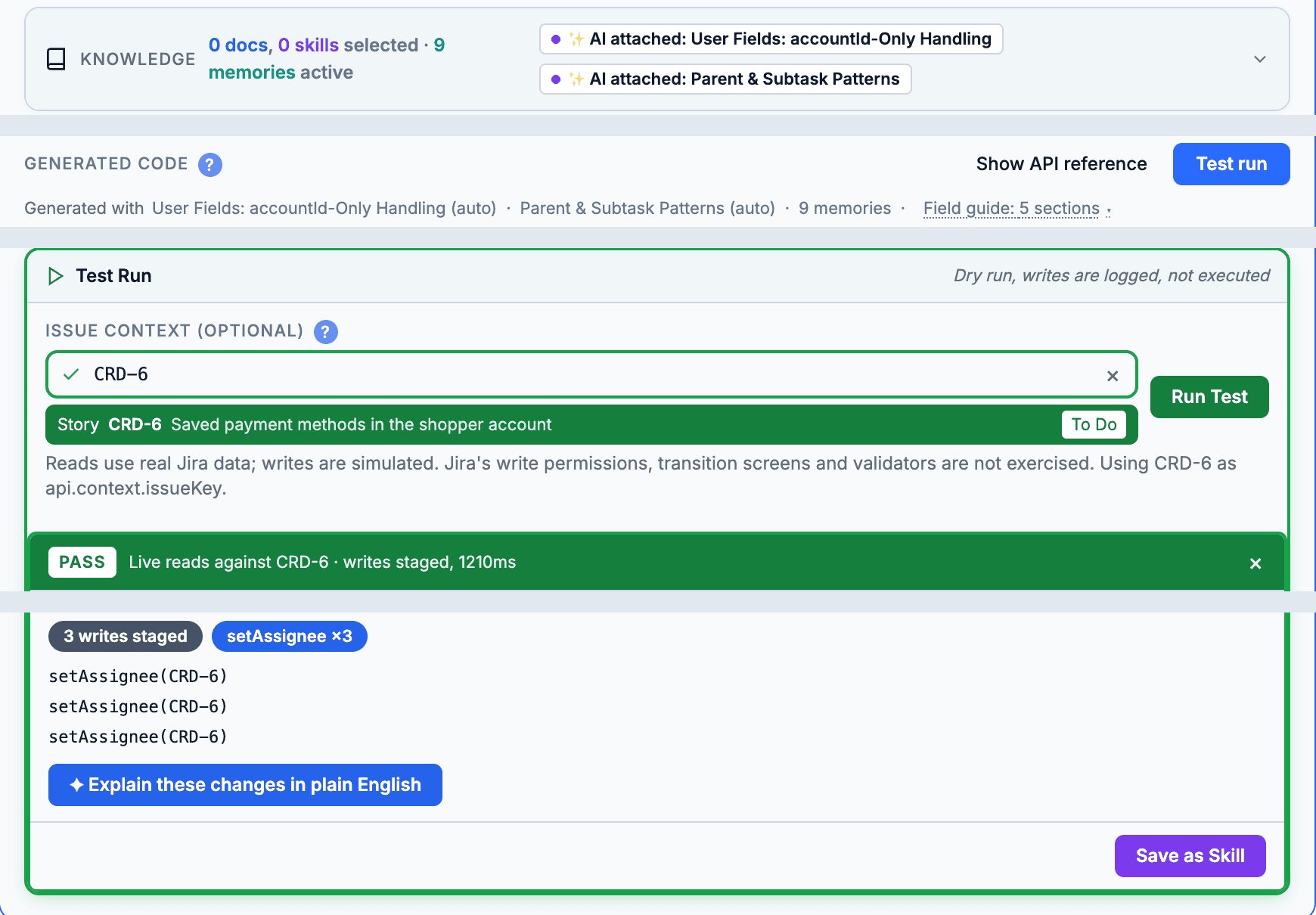The height and width of the screenshot is (915, 1316).
Task: Select the AI attached Parent & Subtask Patterns chip
Action: tap(725, 79)
